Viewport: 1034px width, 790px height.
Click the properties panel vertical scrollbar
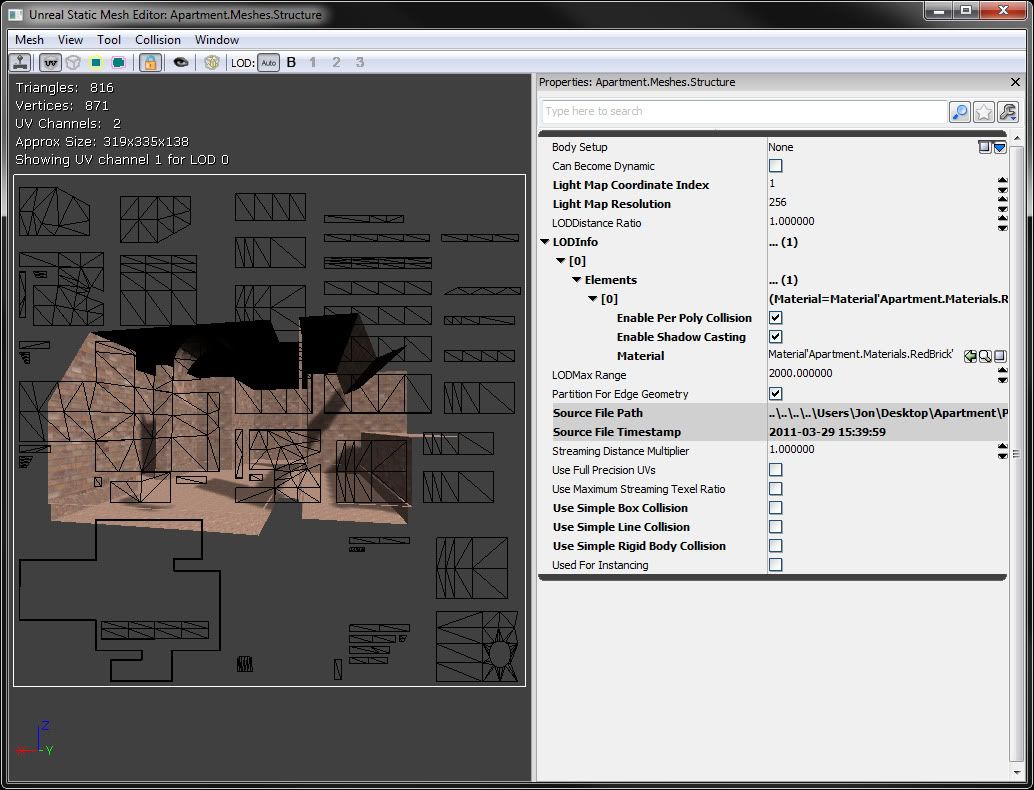(x=1016, y=455)
